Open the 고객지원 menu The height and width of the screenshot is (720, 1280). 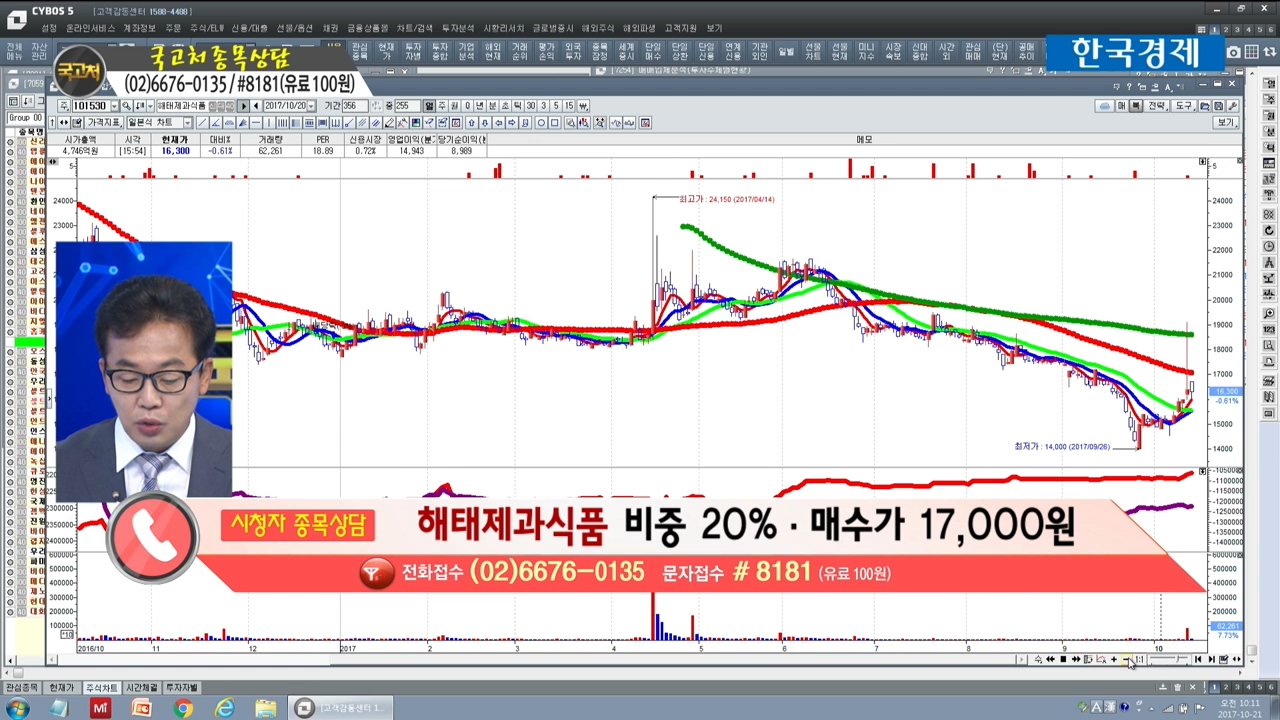(x=680, y=28)
